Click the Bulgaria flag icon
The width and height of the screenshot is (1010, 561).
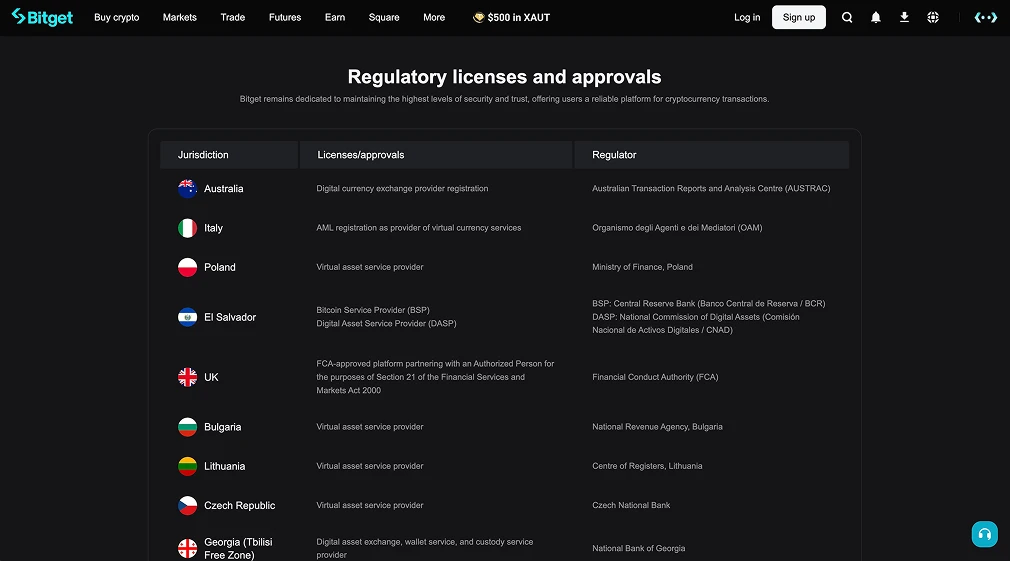click(x=187, y=427)
